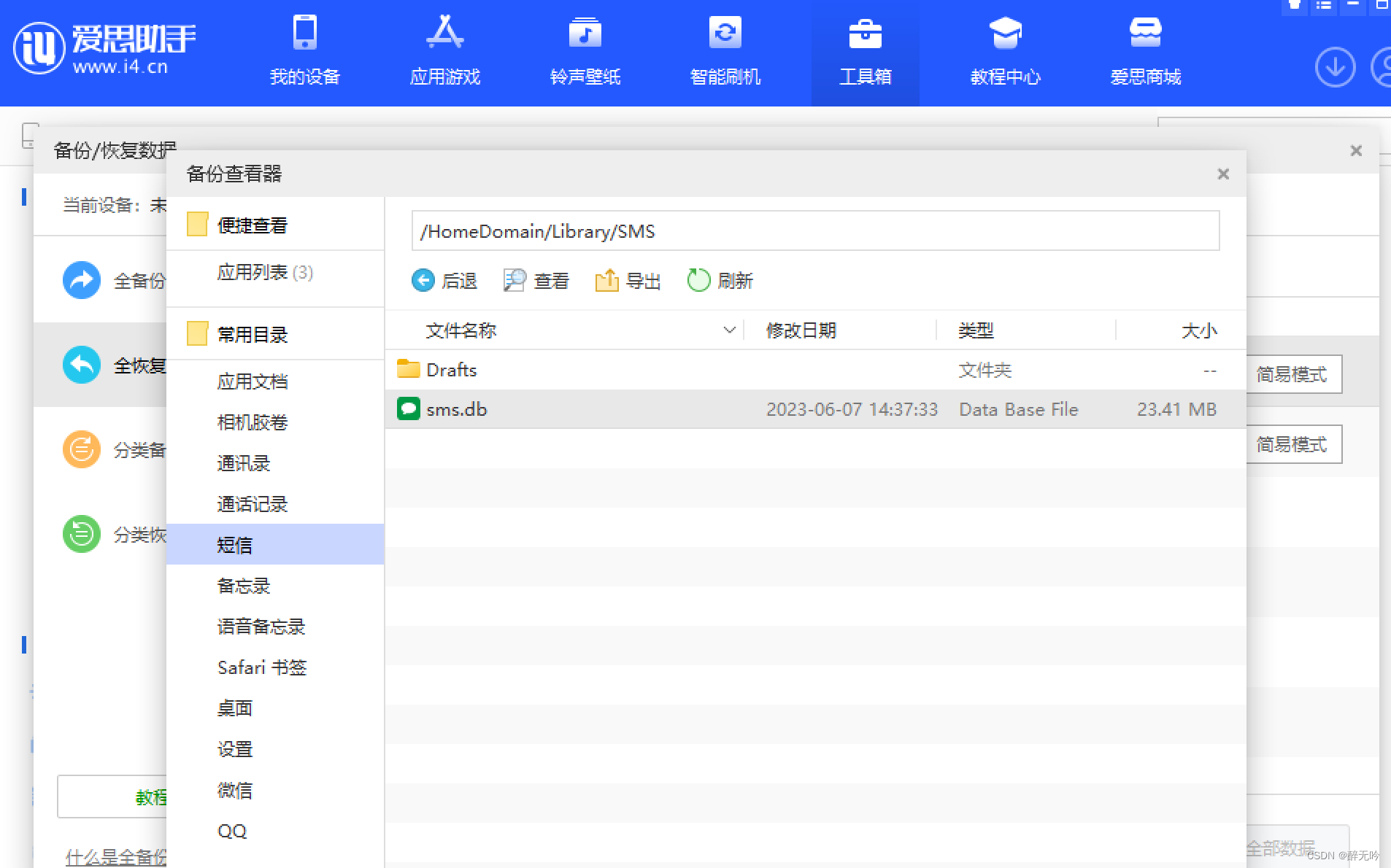The width and height of the screenshot is (1391, 868).
Task: Toggle sort arrow on 文件名称 column
Action: 729,330
